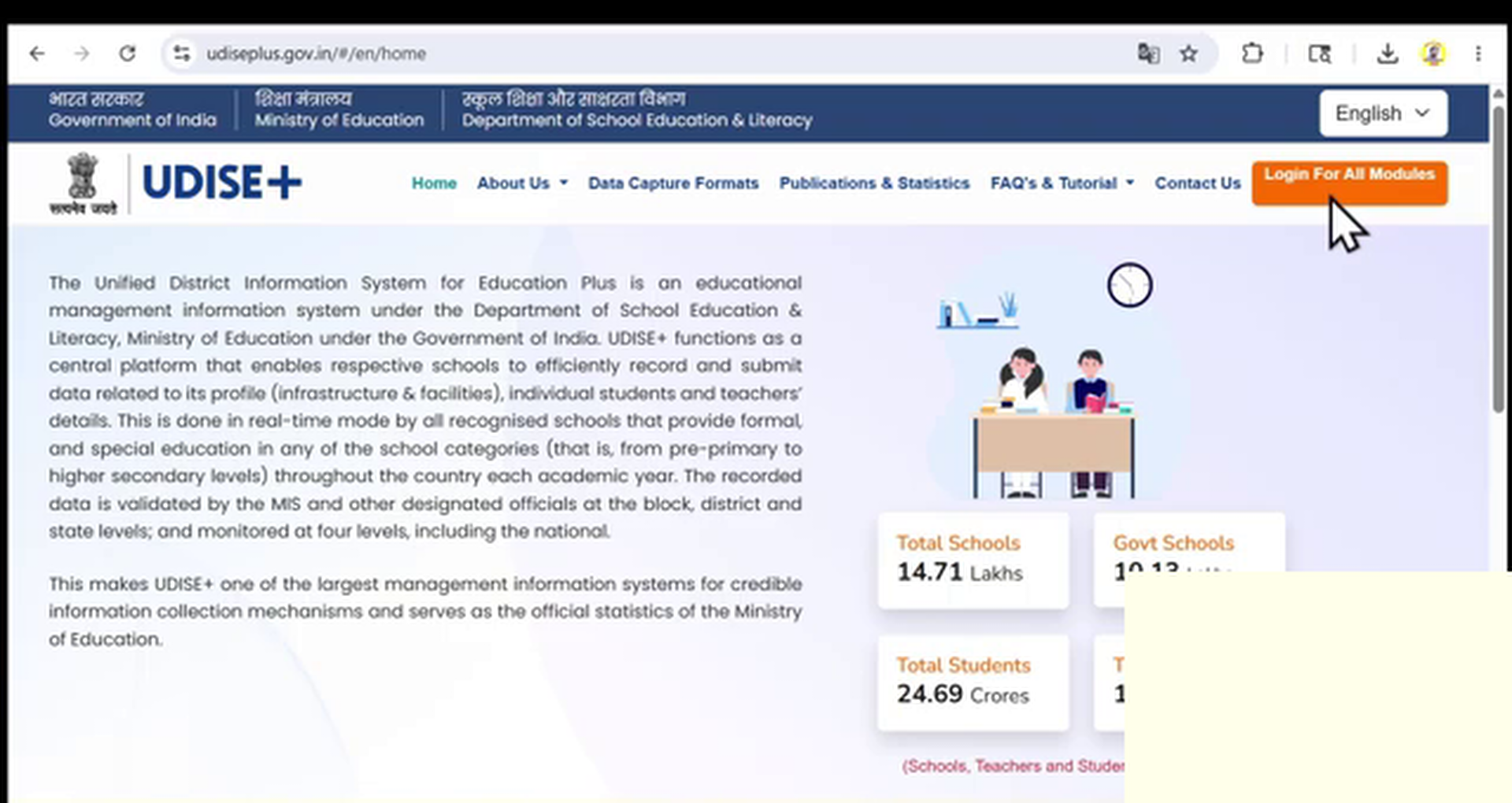This screenshot has height=803, width=1512.
Task: Click the Chrome profile avatar
Action: [x=1433, y=54]
